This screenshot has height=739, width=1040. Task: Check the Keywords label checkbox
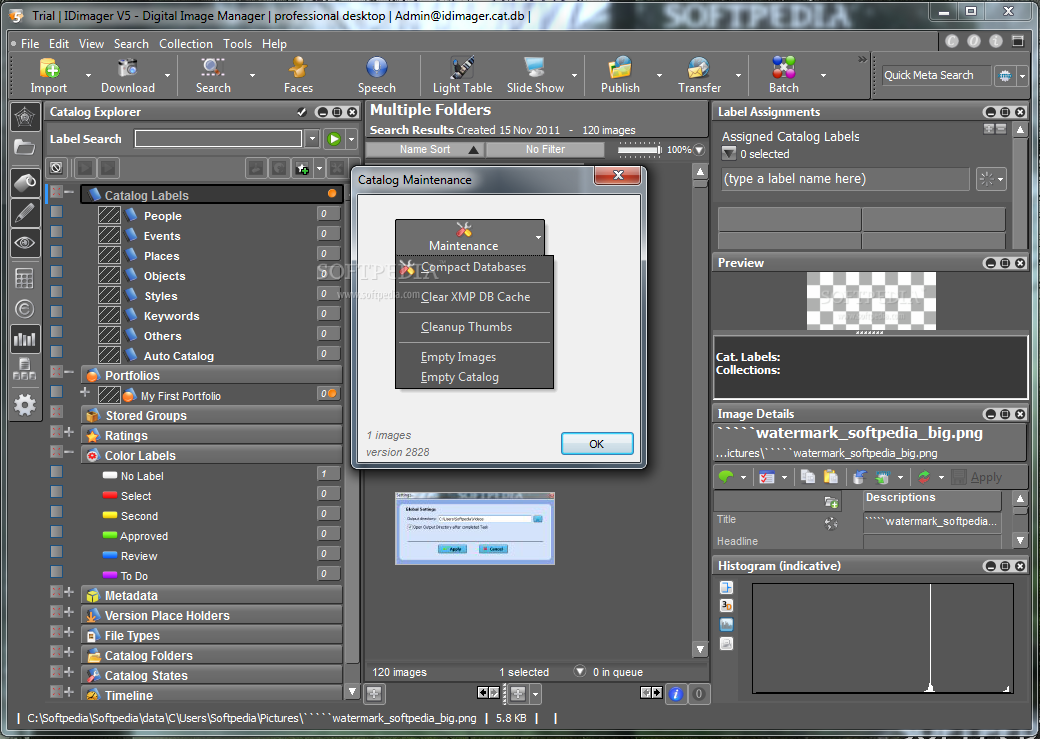[57, 311]
